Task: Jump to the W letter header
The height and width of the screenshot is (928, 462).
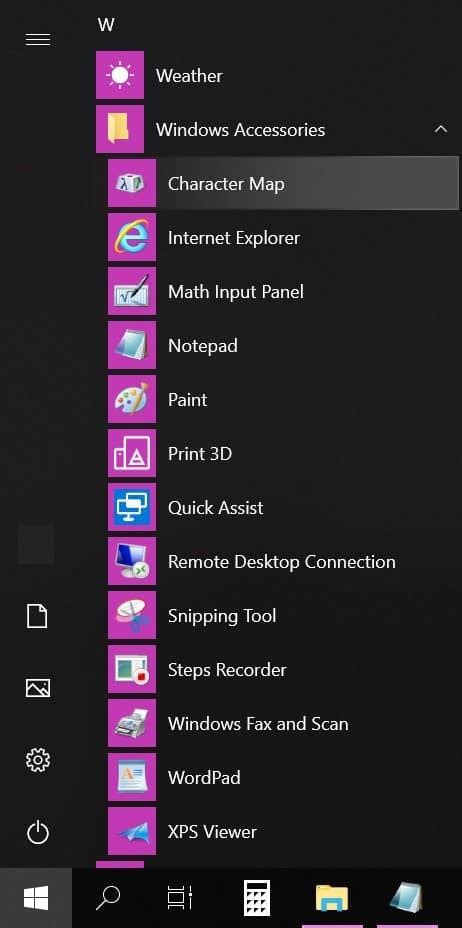Action: pyautogui.click(x=106, y=24)
